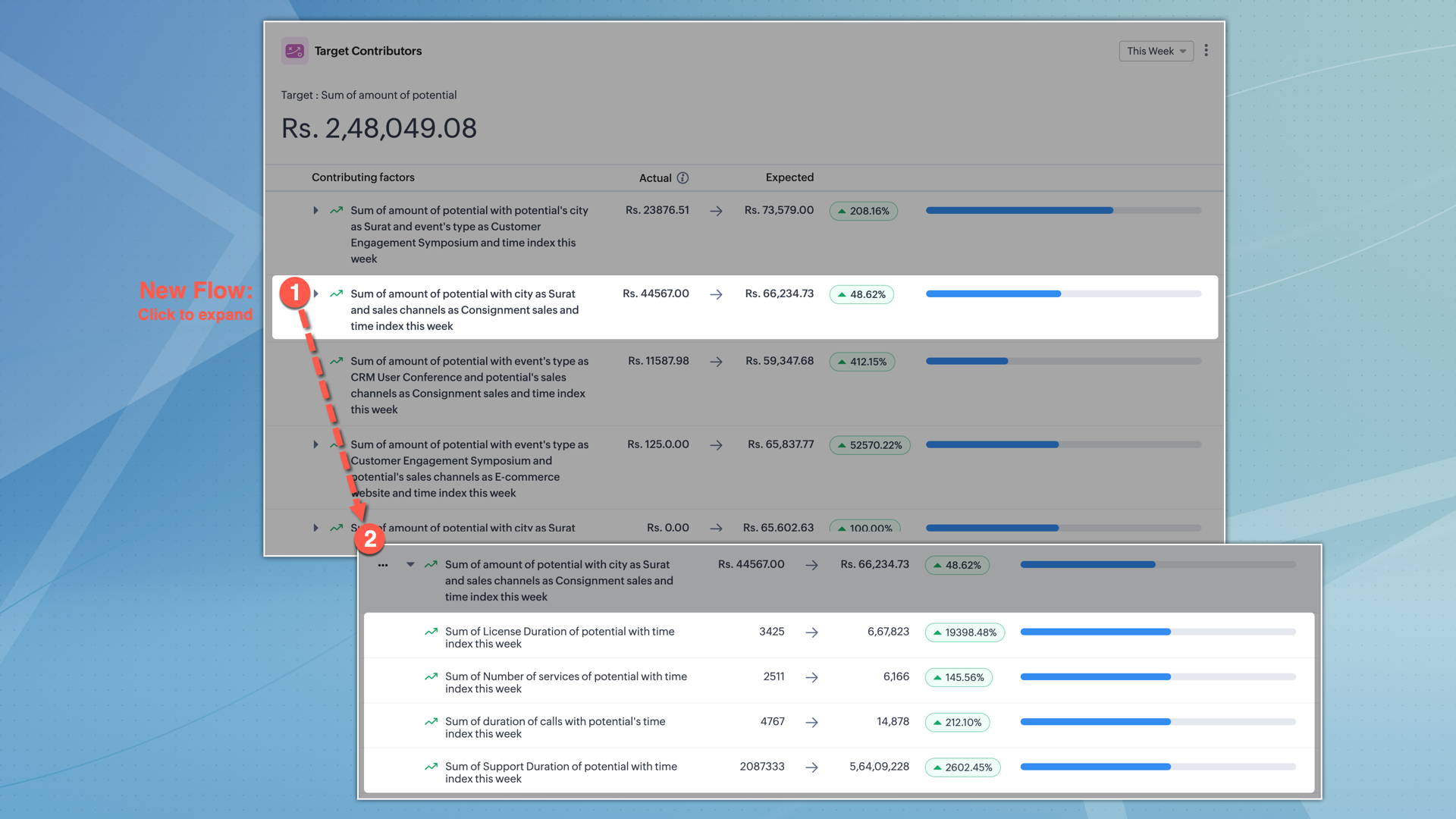Image resolution: width=1456 pixels, height=819 pixels.
Task: Click the 19398.48% increase badge
Action: coord(964,632)
